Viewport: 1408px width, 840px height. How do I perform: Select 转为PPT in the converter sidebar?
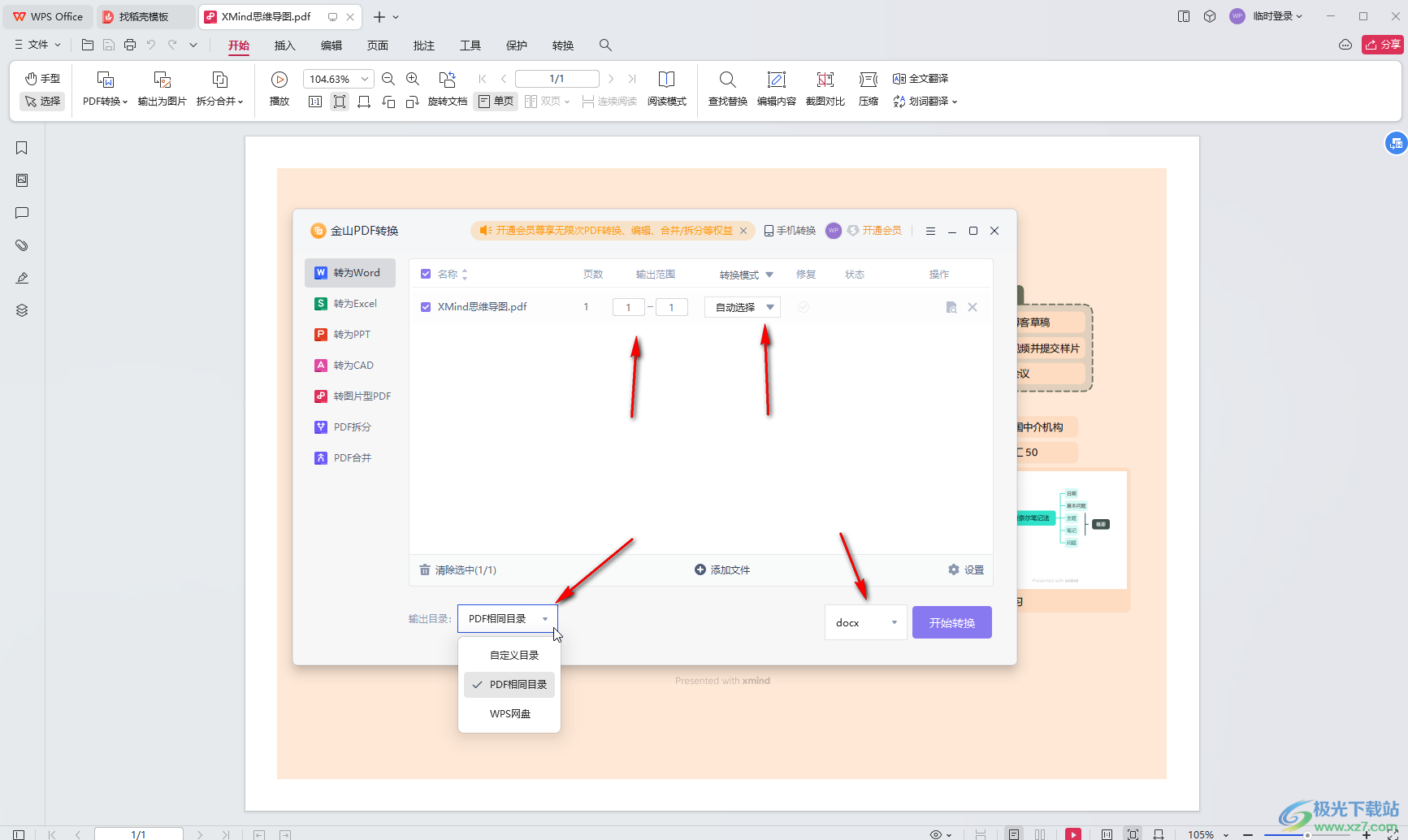coord(350,335)
